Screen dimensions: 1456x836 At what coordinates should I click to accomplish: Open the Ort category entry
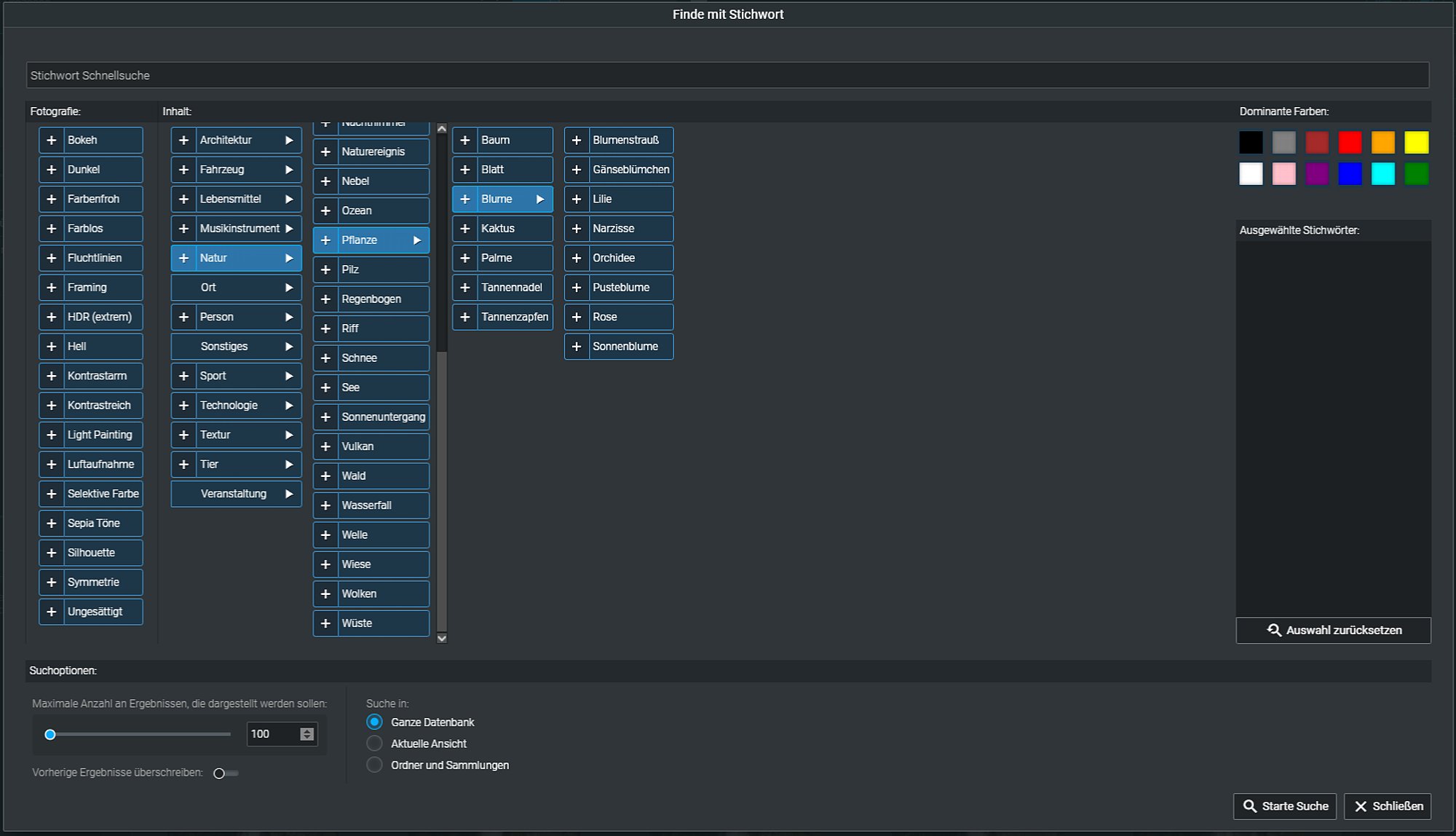tap(237, 288)
